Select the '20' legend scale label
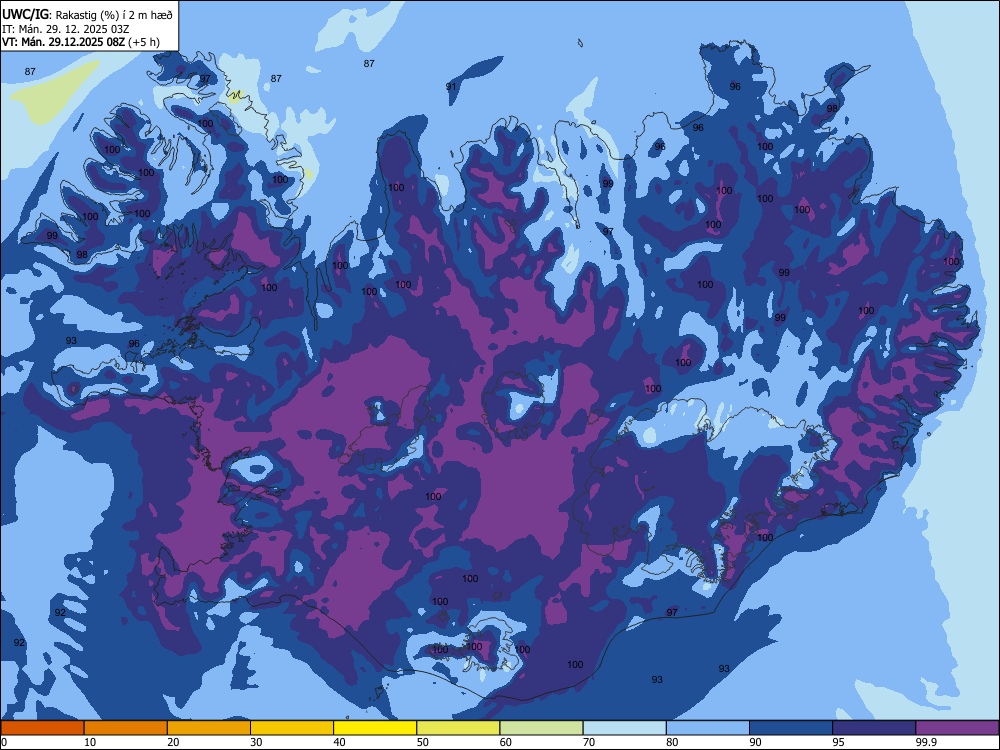Screen dimensions: 1000x750 pos(173,742)
